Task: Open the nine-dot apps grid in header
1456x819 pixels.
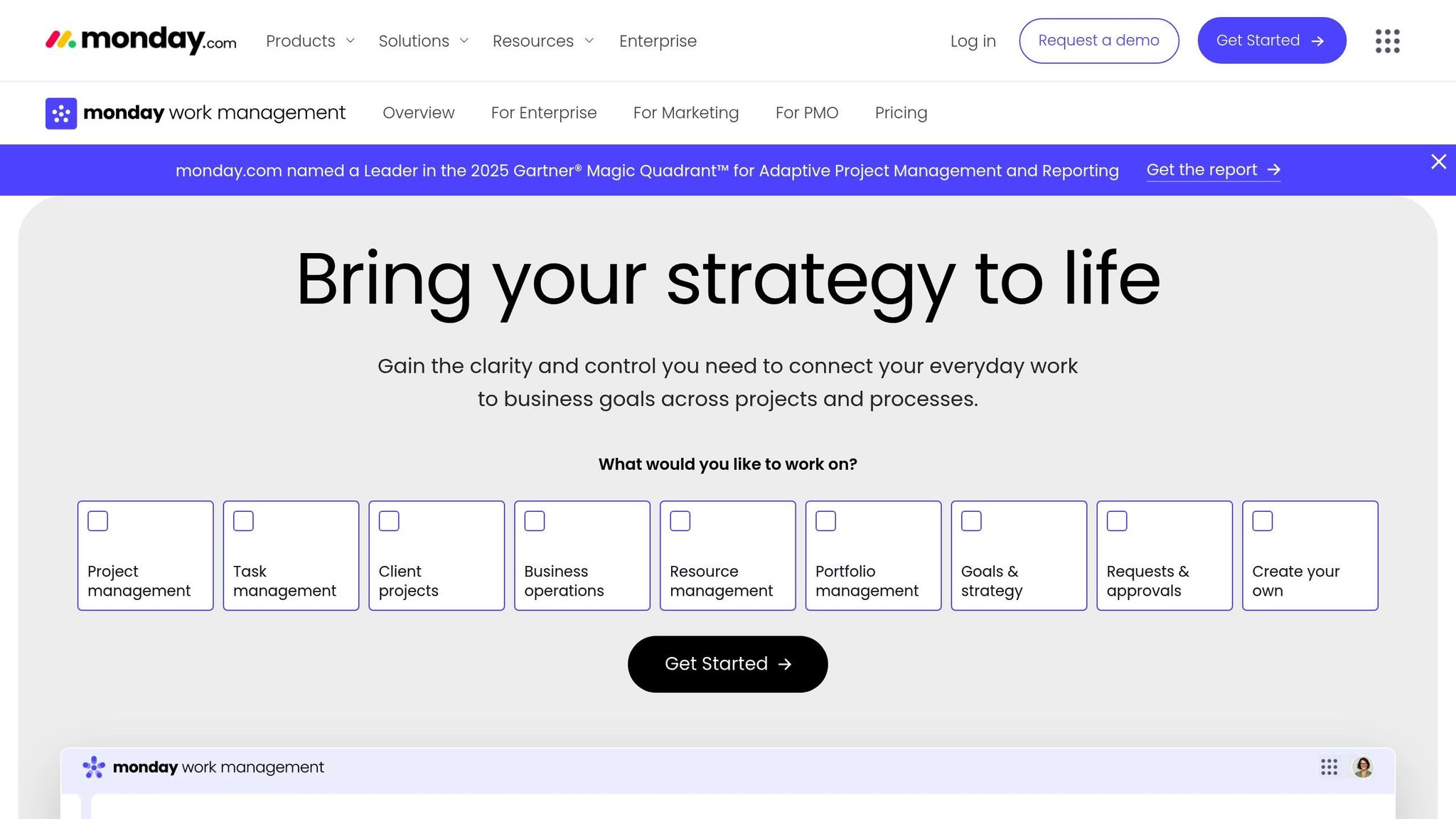Action: coord(1387,41)
